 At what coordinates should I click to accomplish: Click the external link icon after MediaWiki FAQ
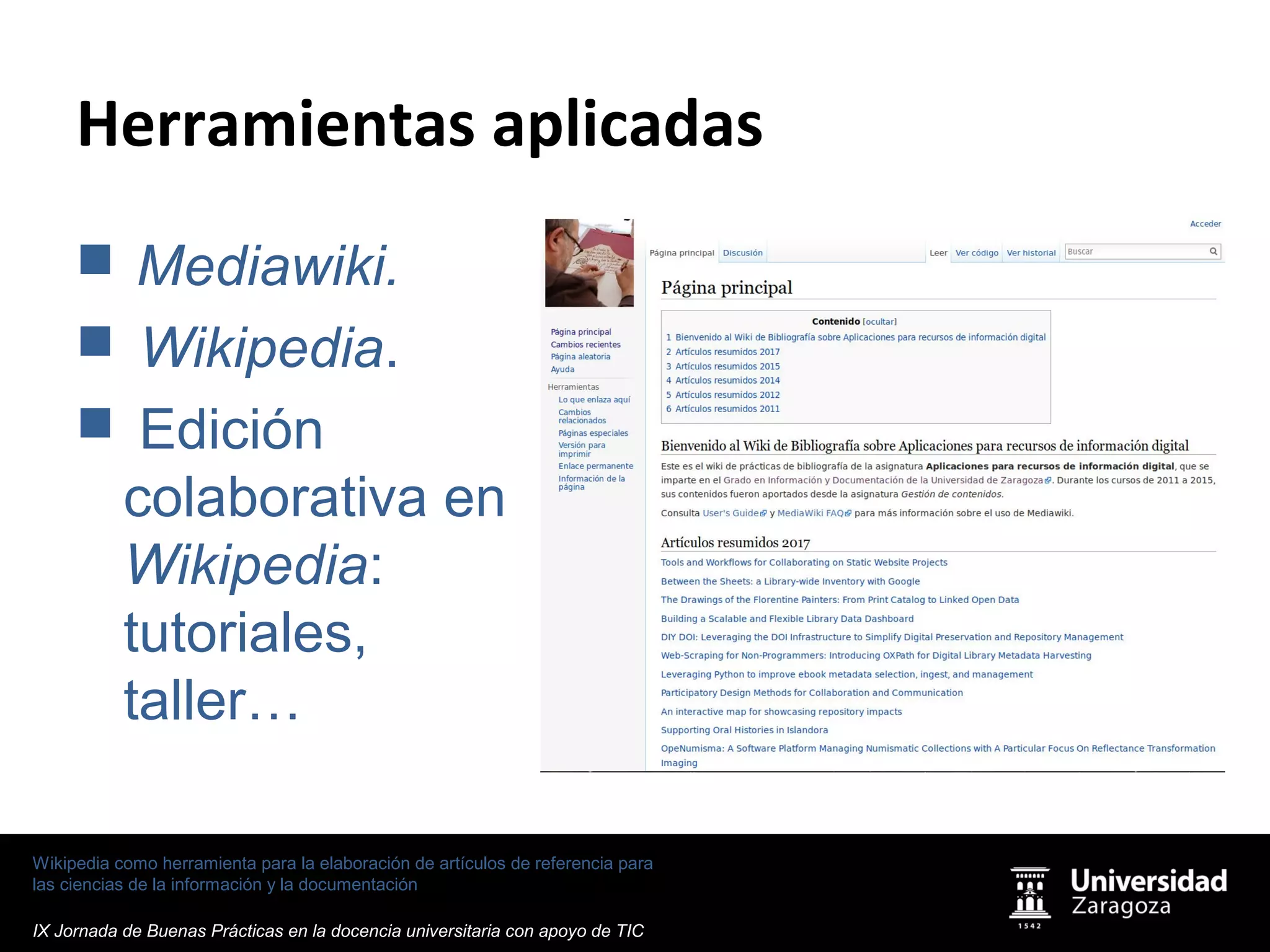pyautogui.click(x=848, y=514)
